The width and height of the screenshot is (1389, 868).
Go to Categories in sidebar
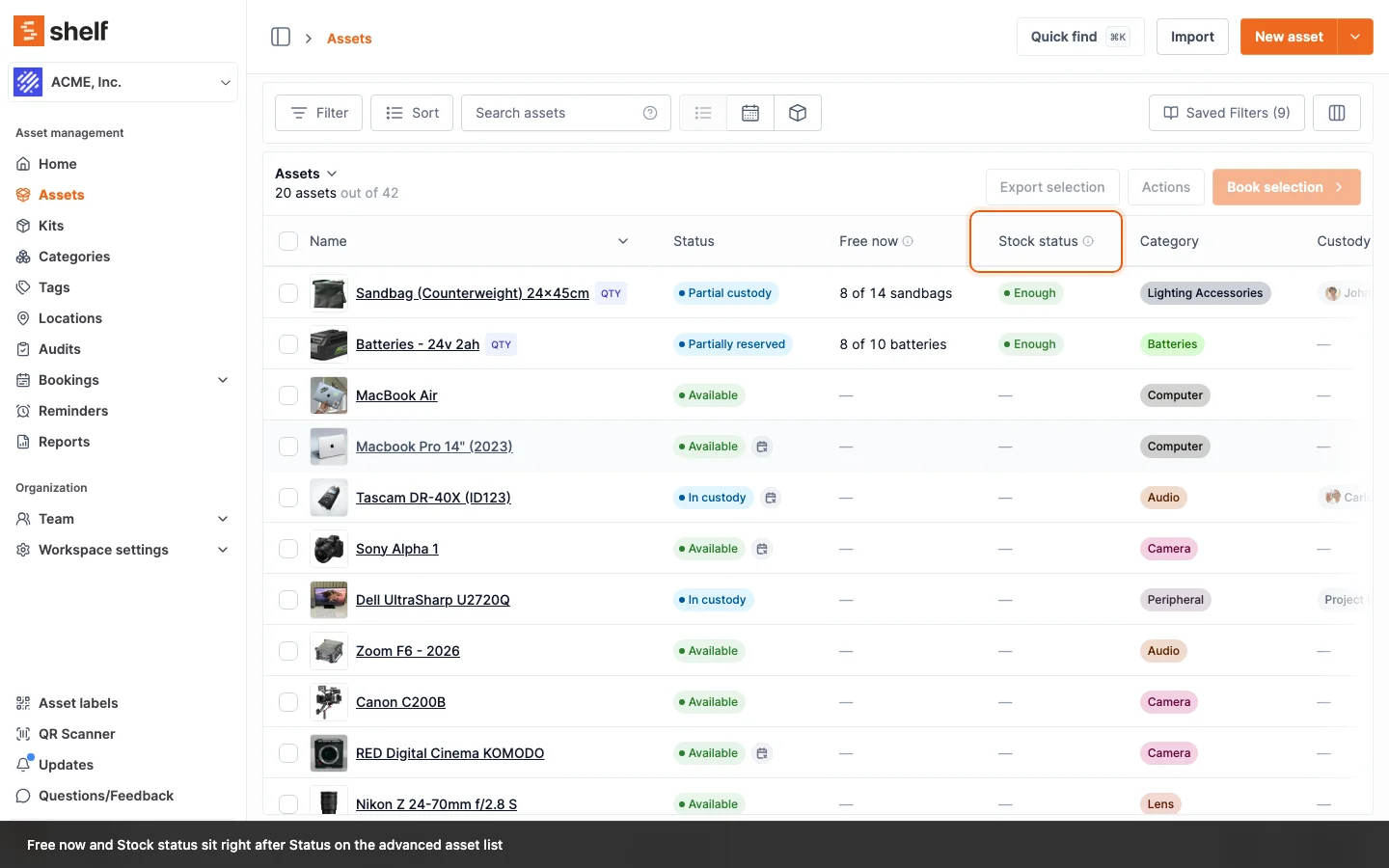pos(123,257)
